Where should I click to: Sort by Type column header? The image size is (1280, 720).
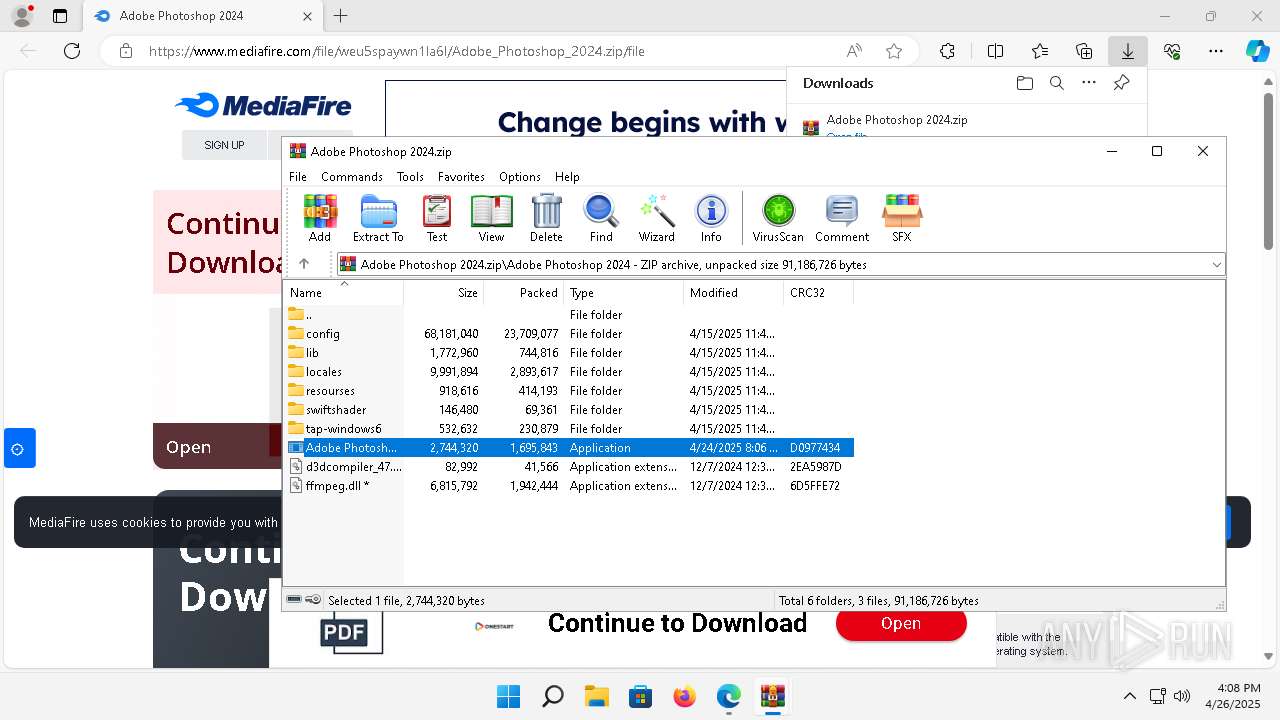click(x=624, y=293)
